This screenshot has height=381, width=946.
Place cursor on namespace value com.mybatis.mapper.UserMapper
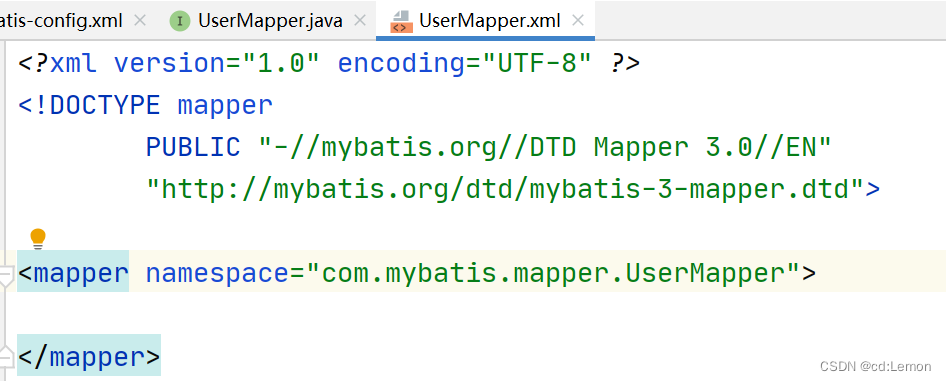[x=553, y=273]
